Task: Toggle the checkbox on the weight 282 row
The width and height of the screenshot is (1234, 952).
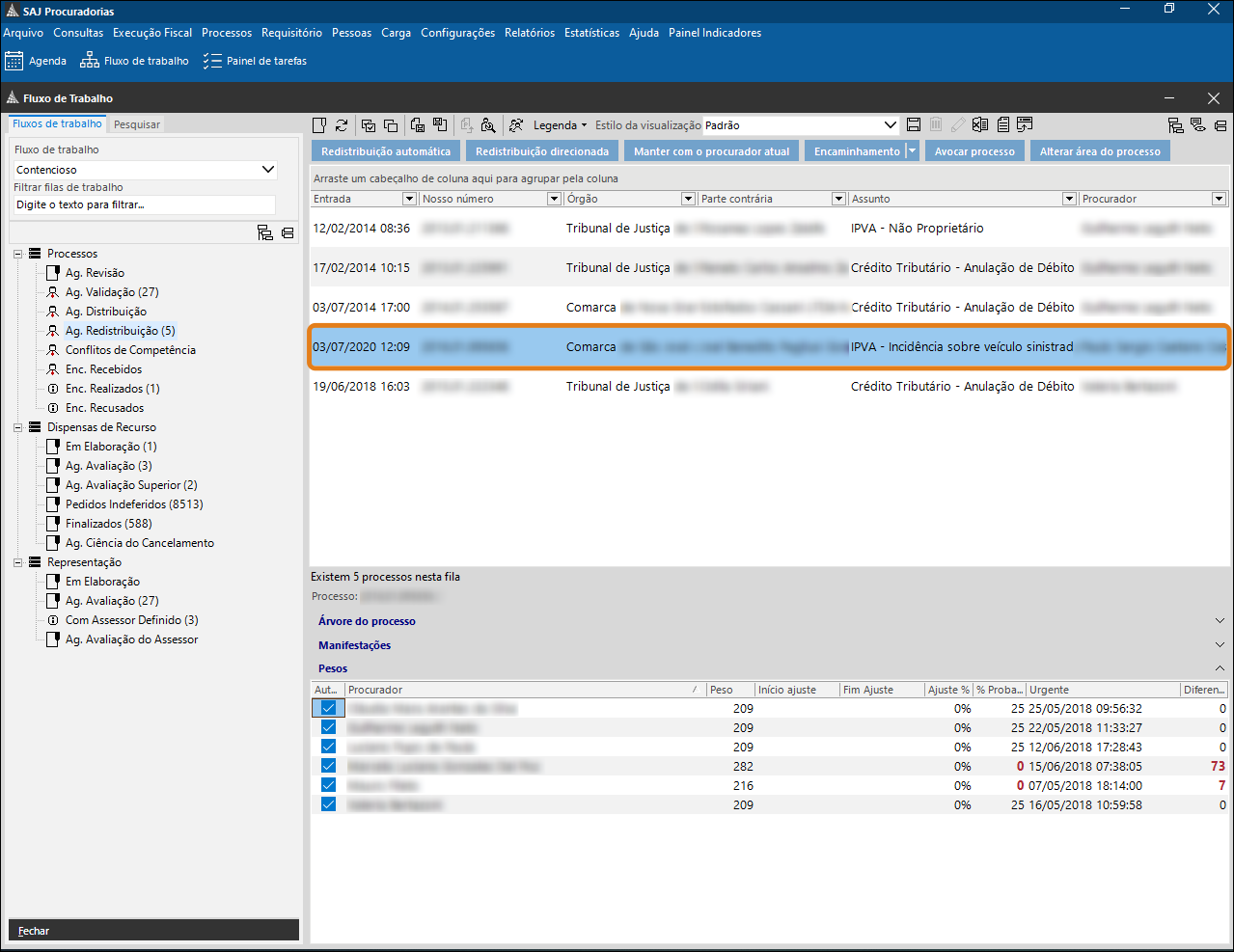Action: pos(328,766)
